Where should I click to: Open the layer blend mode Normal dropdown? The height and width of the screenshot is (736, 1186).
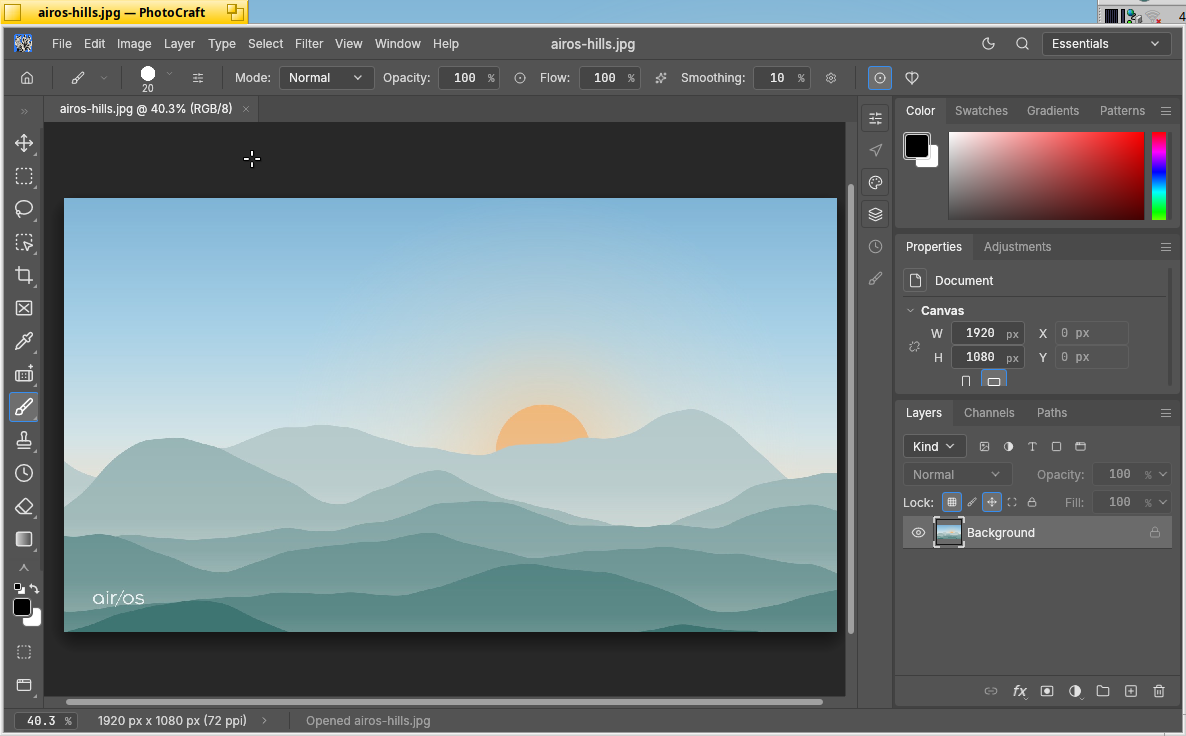pyautogui.click(x=957, y=474)
